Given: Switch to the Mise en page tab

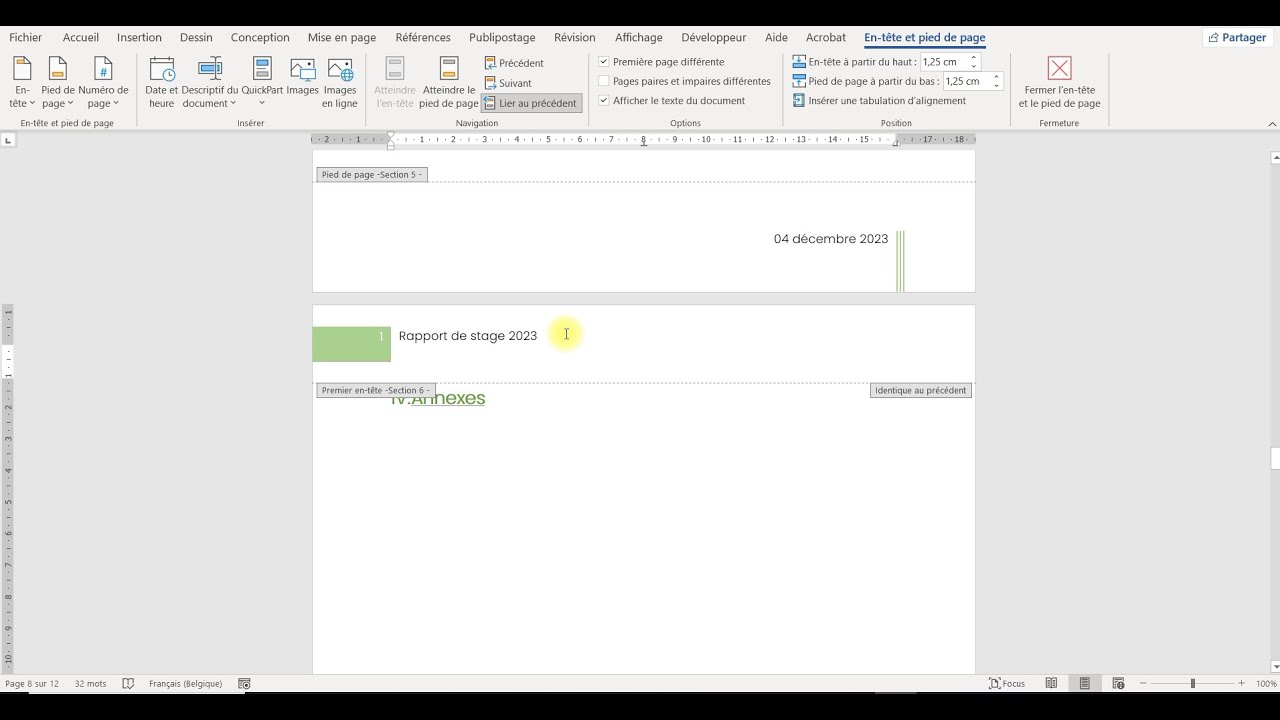Looking at the screenshot, I should pyautogui.click(x=342, y=38).
